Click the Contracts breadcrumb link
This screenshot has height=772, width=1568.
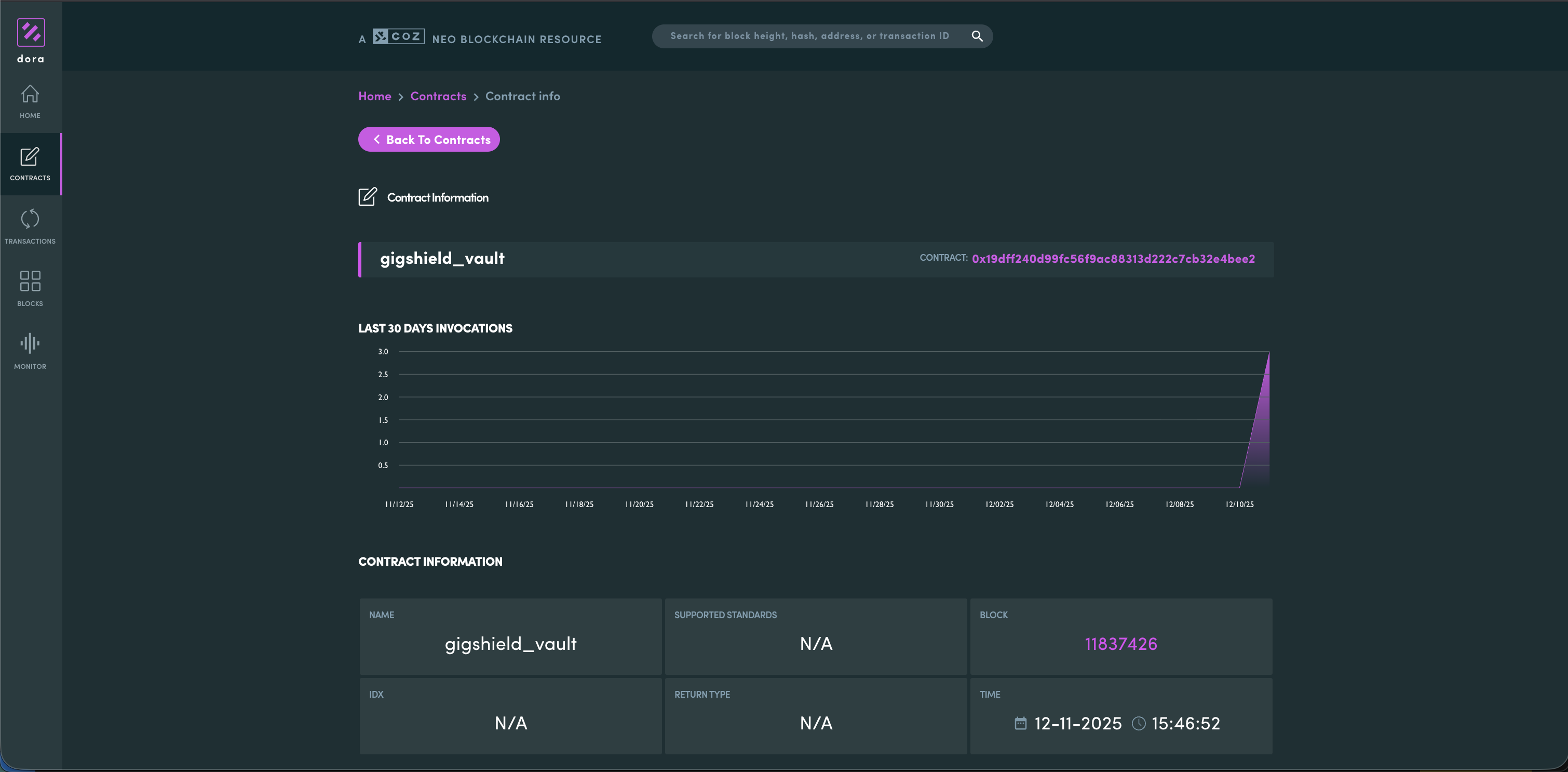coord(438,96)
